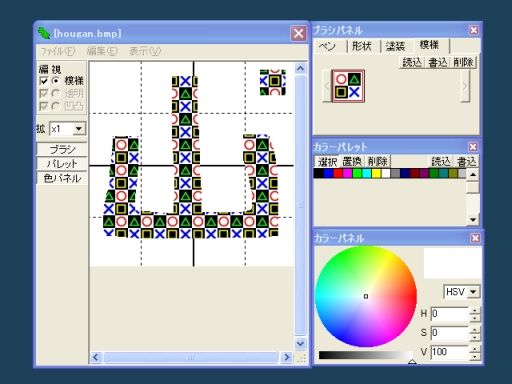Select the 削除 tab in color palette
Screen dimensions: 512x384
click(377, 162)
